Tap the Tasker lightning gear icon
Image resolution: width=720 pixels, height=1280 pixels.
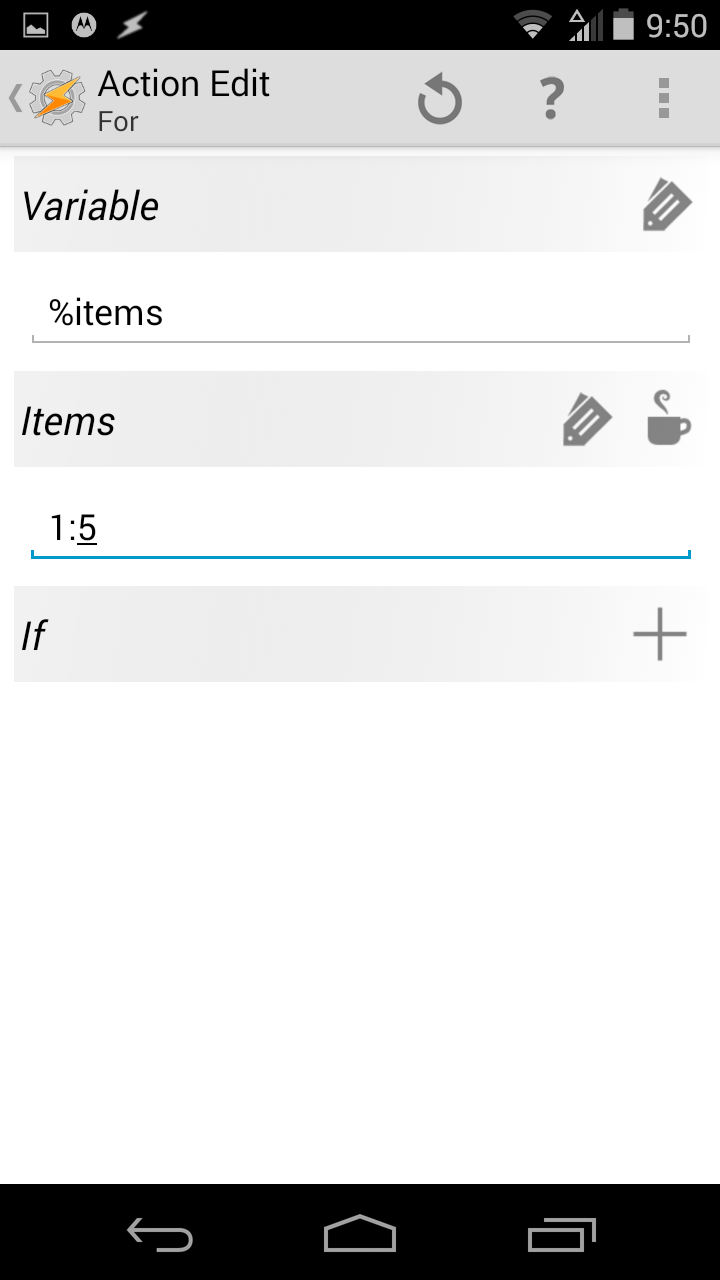[x=58, y=98]
